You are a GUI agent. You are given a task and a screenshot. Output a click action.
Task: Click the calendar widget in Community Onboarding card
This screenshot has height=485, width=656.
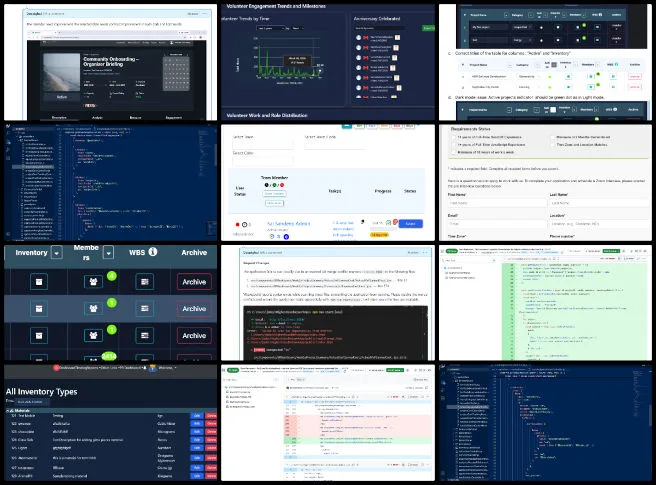[x=176, y=73]
